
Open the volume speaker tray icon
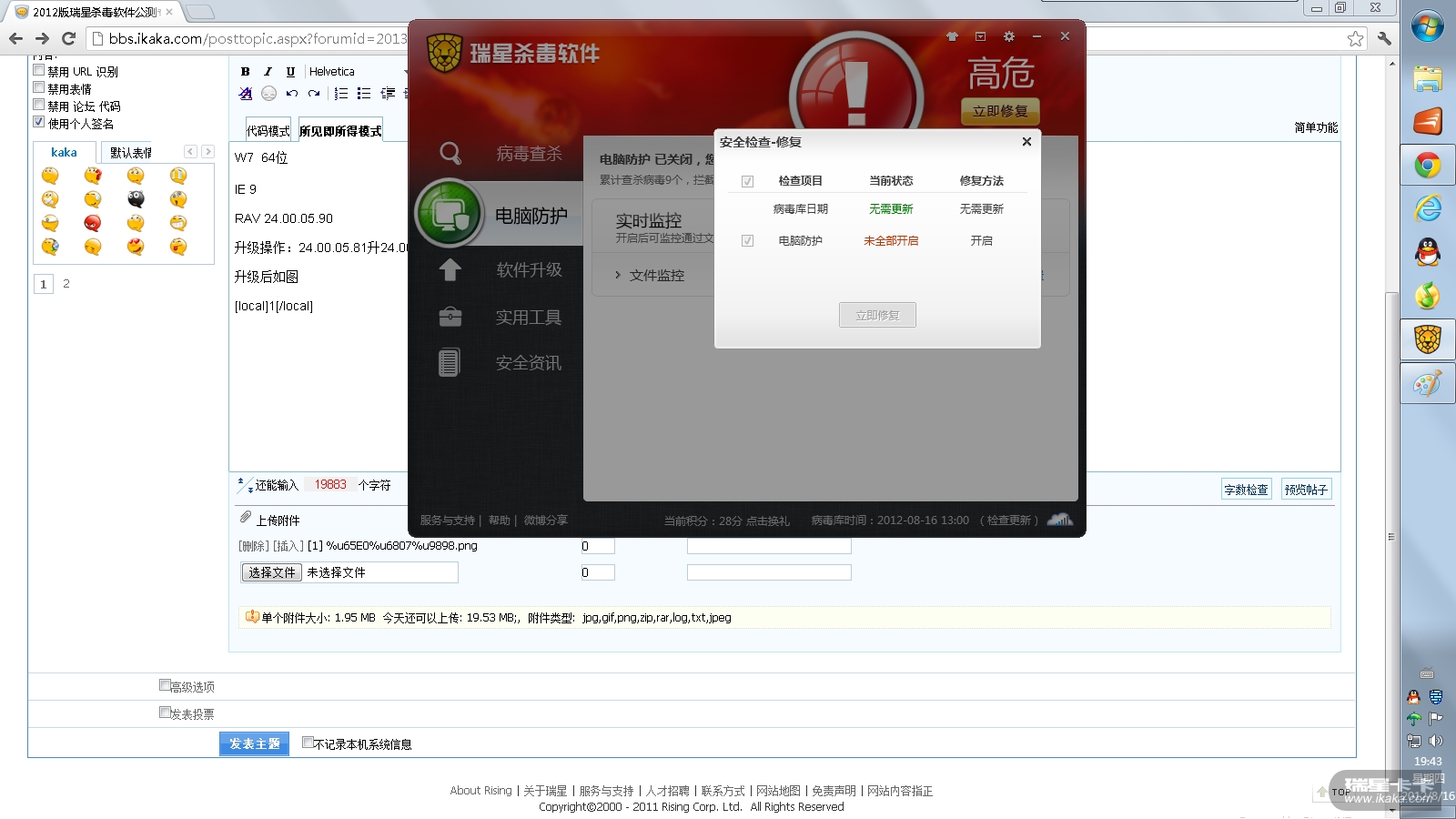pyautogui.click(x=1436, y=741)
